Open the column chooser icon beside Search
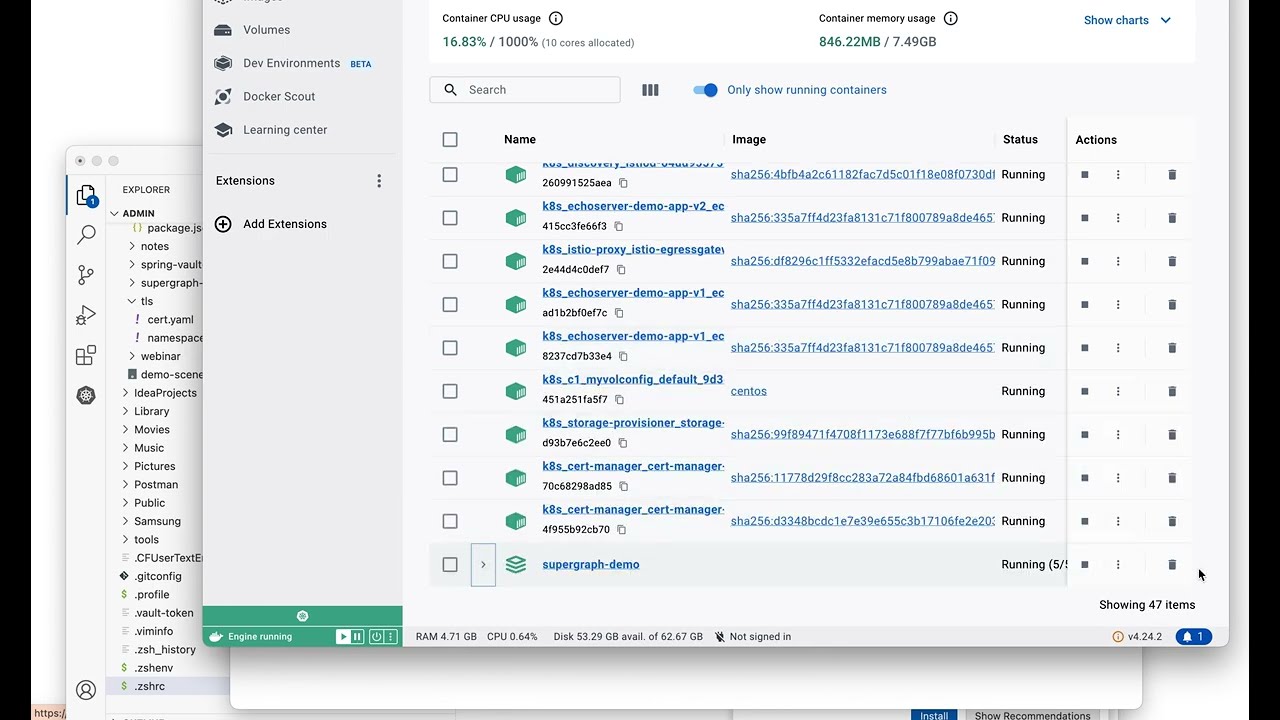The image size is (1280, 720). (650, 90)
